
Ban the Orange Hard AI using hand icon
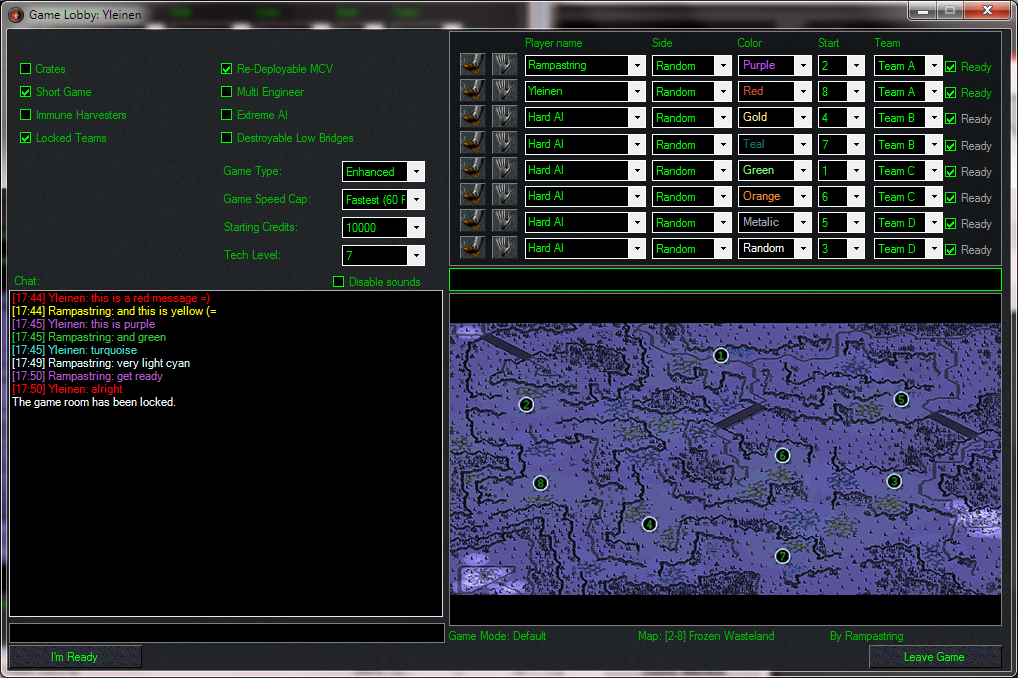pos(504,195)
